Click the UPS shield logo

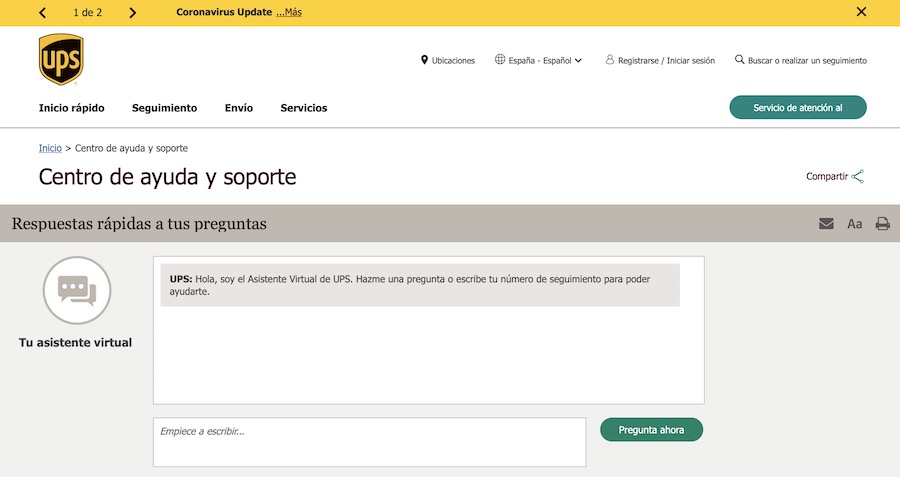[61, 60]
